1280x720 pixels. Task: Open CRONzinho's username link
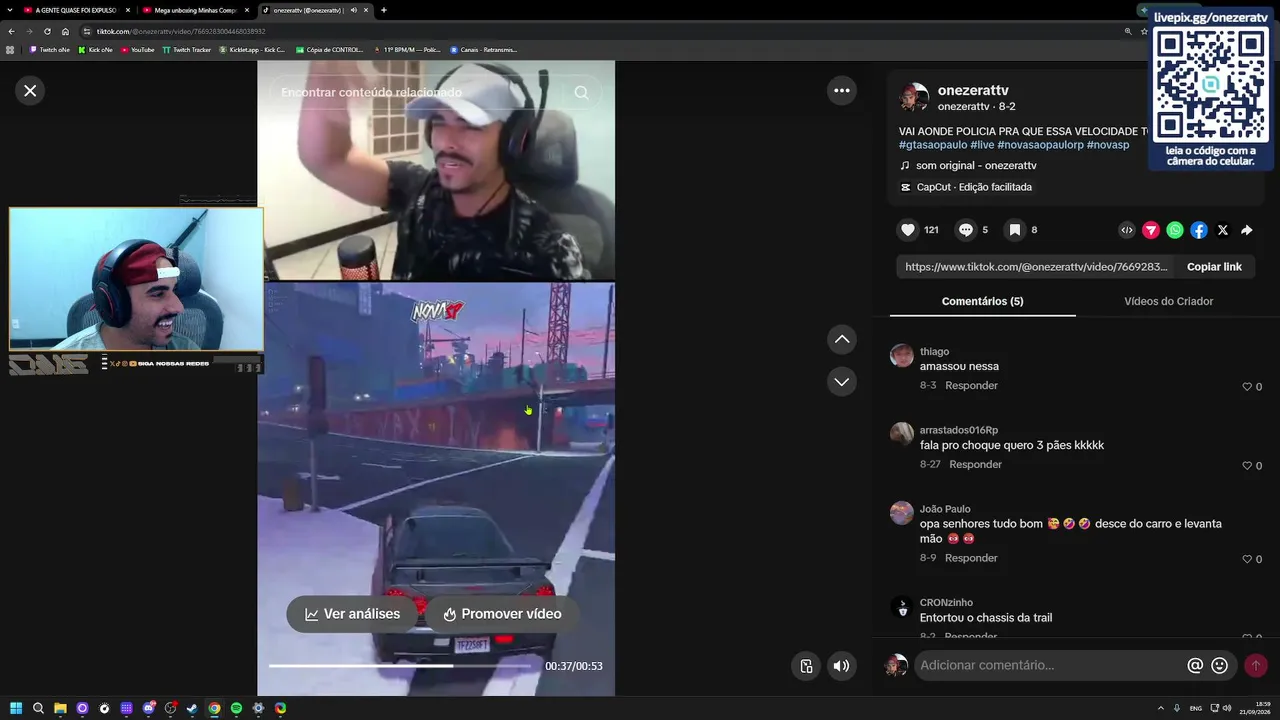[945, 603]
